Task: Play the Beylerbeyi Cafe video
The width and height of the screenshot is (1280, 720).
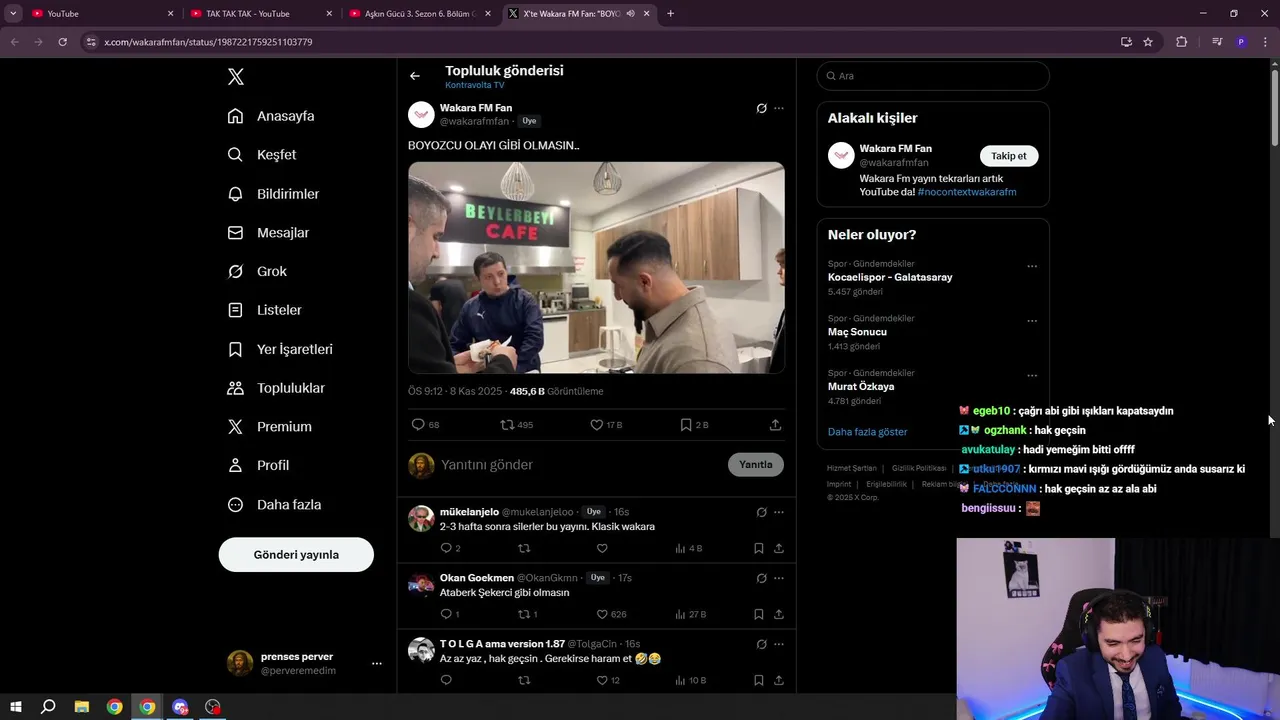Action: [596, 268]
